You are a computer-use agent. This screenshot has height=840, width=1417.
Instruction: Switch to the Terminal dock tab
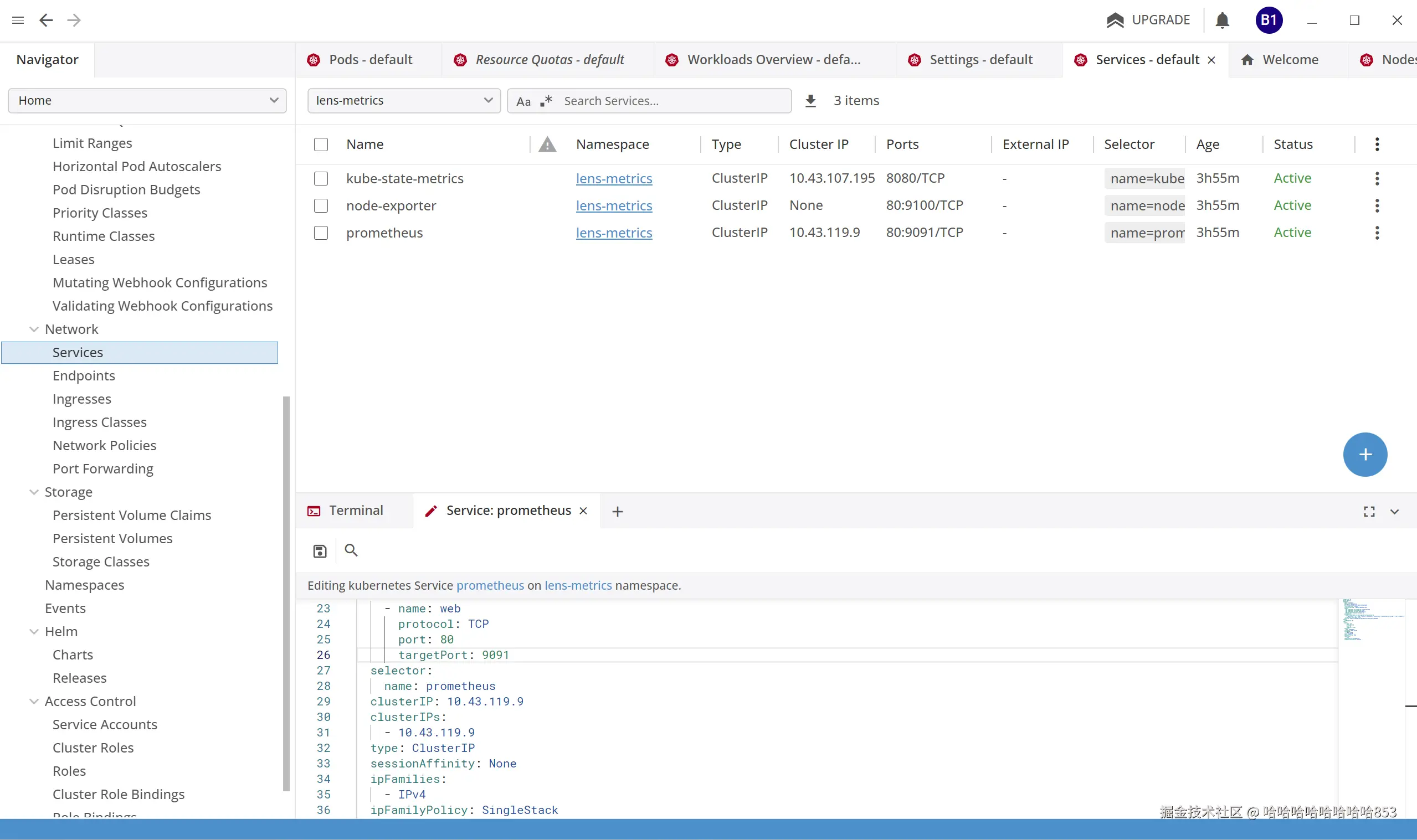[x=356, y=511]
